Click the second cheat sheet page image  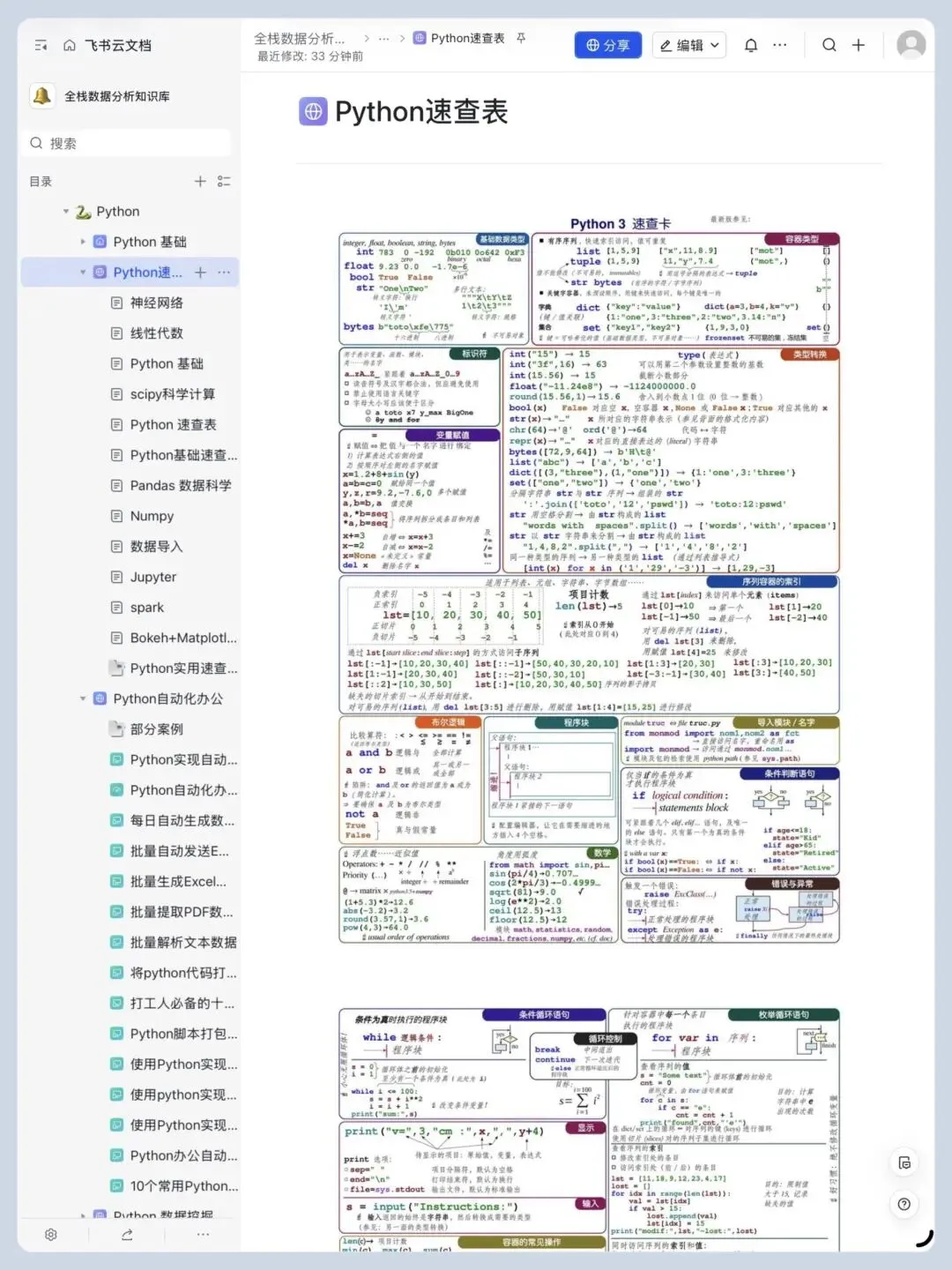pos(590,1130)
